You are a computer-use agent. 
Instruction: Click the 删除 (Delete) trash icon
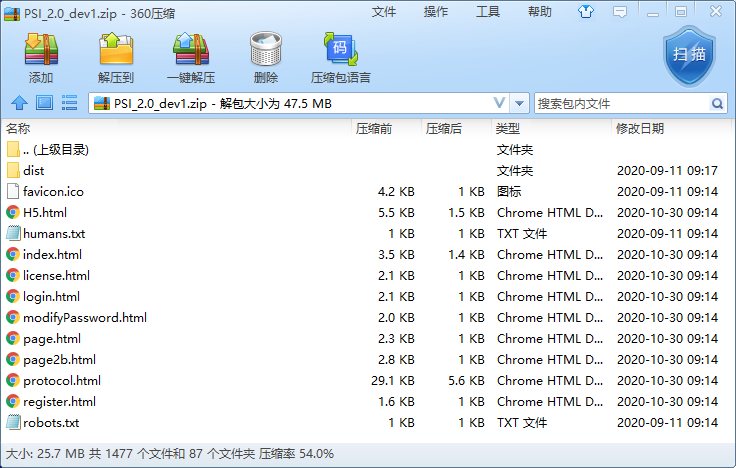pos(266,57)
